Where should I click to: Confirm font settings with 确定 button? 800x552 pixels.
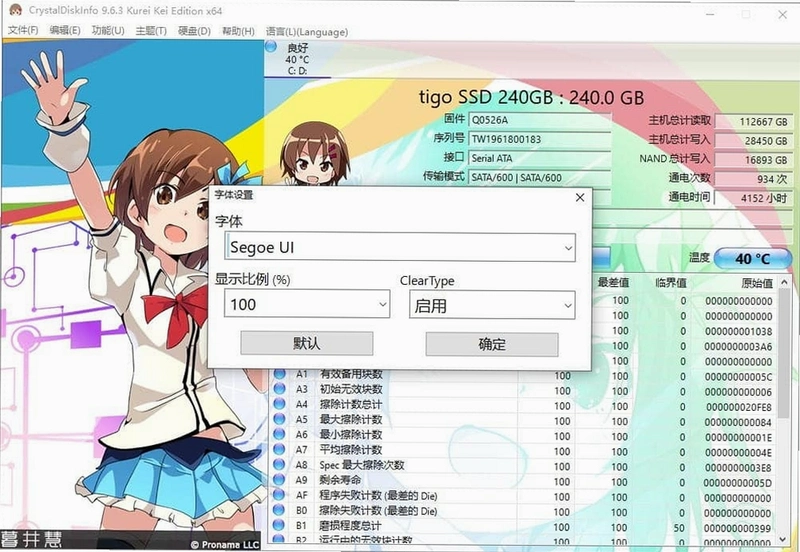point(492,344)
